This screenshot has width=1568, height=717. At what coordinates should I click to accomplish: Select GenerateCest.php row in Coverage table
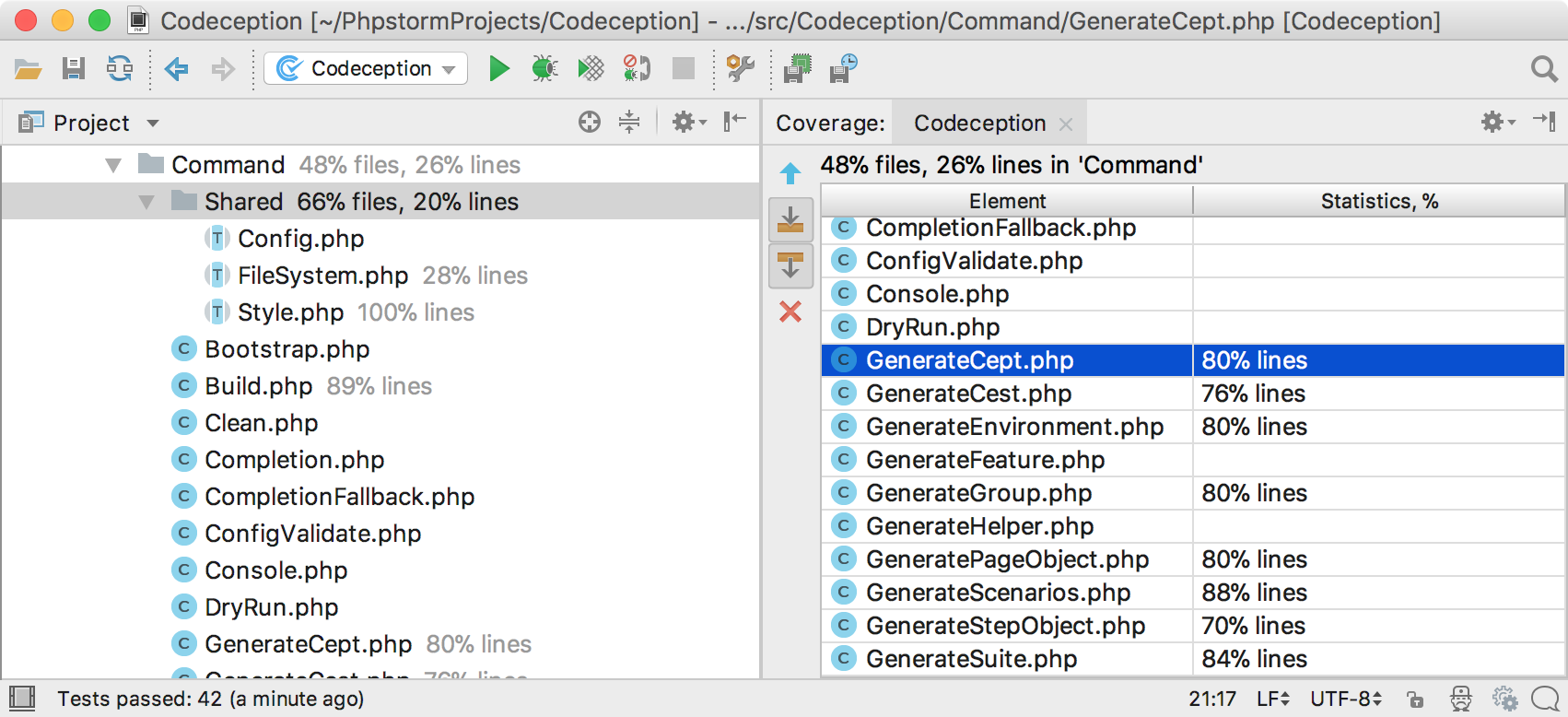coord(1192,394)
